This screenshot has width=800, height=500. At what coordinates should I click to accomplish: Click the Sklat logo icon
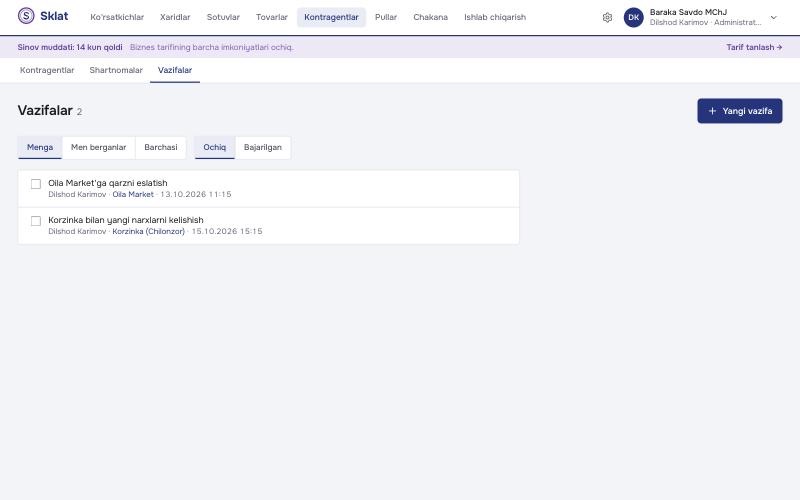click(x=26, y=16)
